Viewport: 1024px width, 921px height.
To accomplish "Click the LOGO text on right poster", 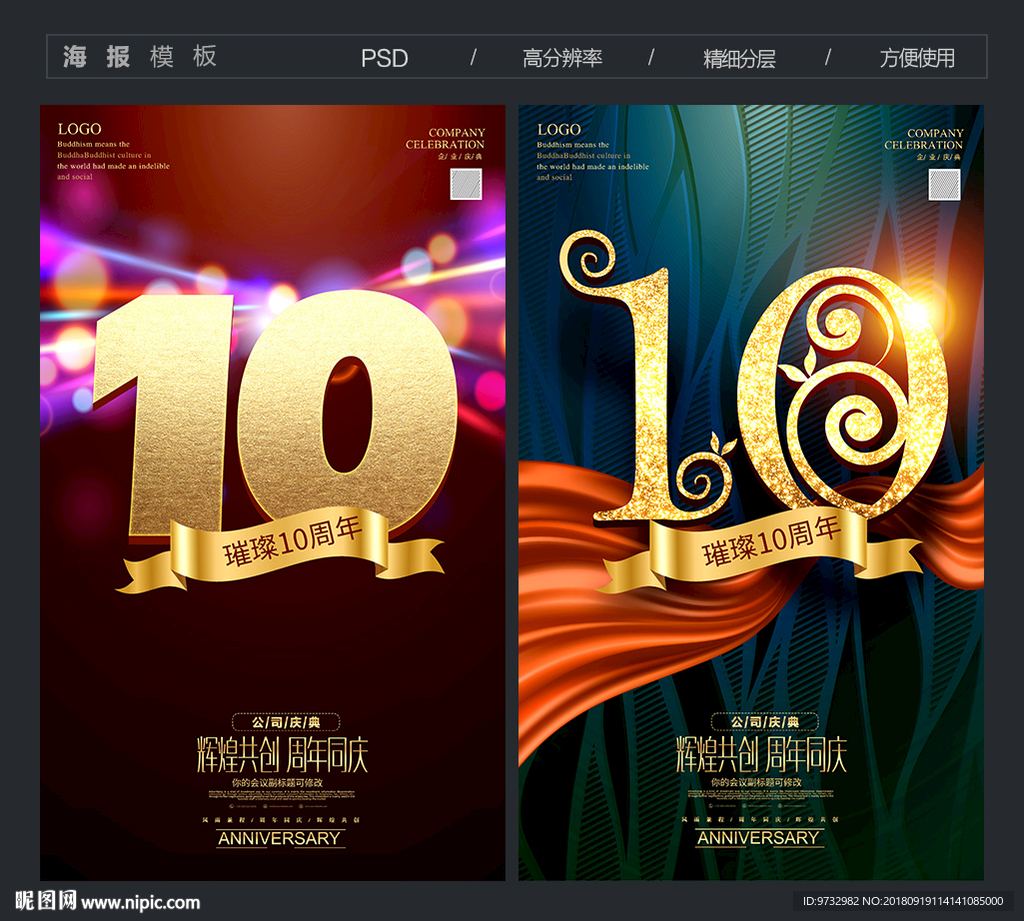I will (558, 129).
